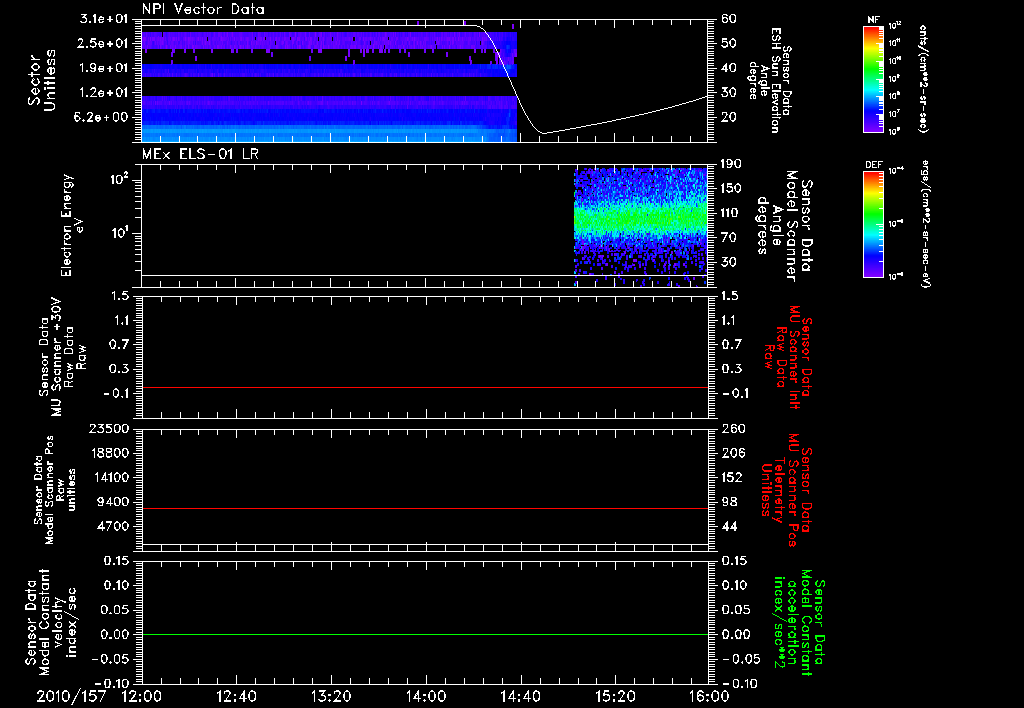Viewport: 1024px width, 708px height.
Task: Click the 12:00 time axis label
Action: pyautogui.click(x=142, y=696)
